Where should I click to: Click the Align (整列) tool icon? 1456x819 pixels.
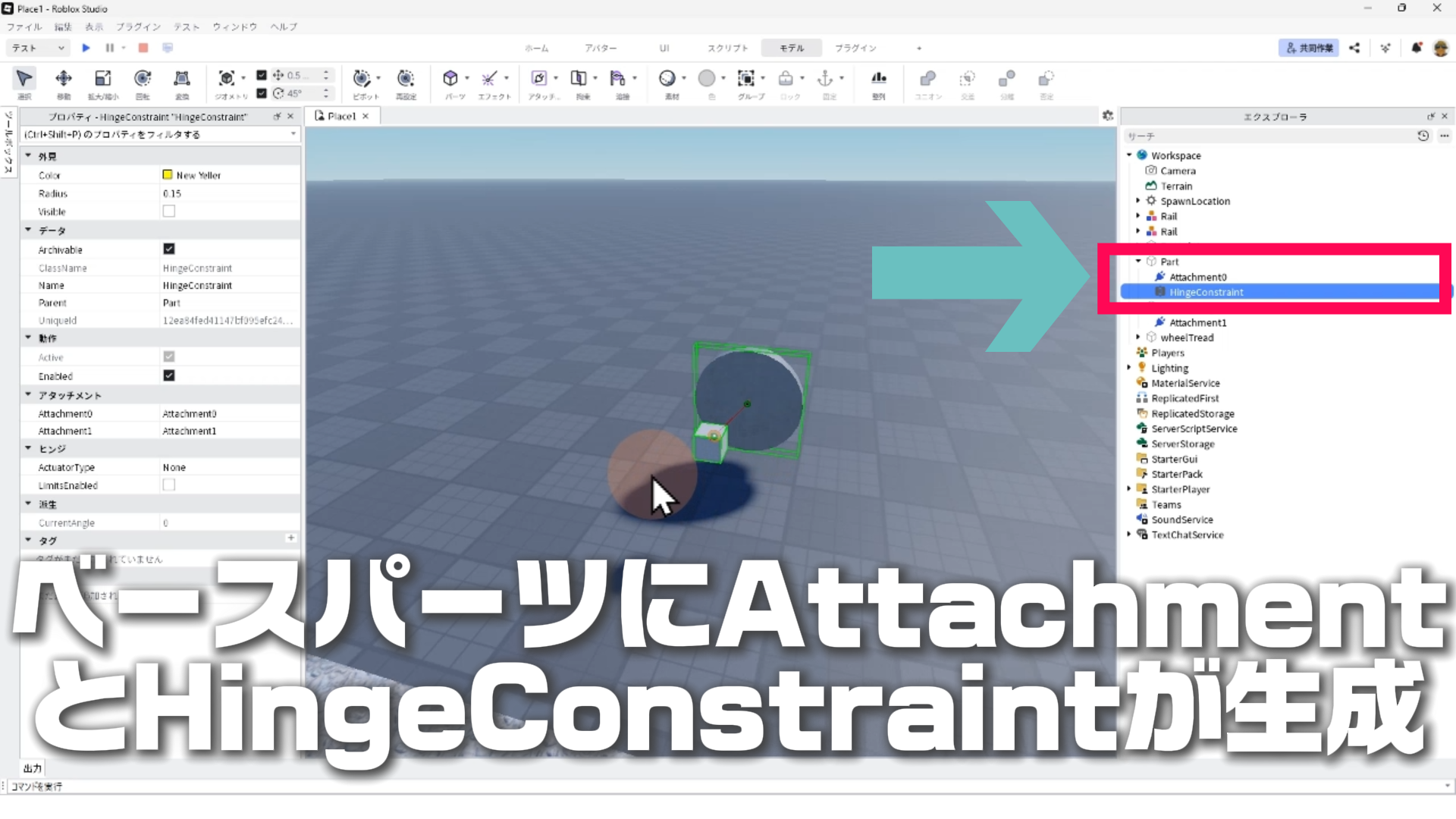(x=878, y=79)
